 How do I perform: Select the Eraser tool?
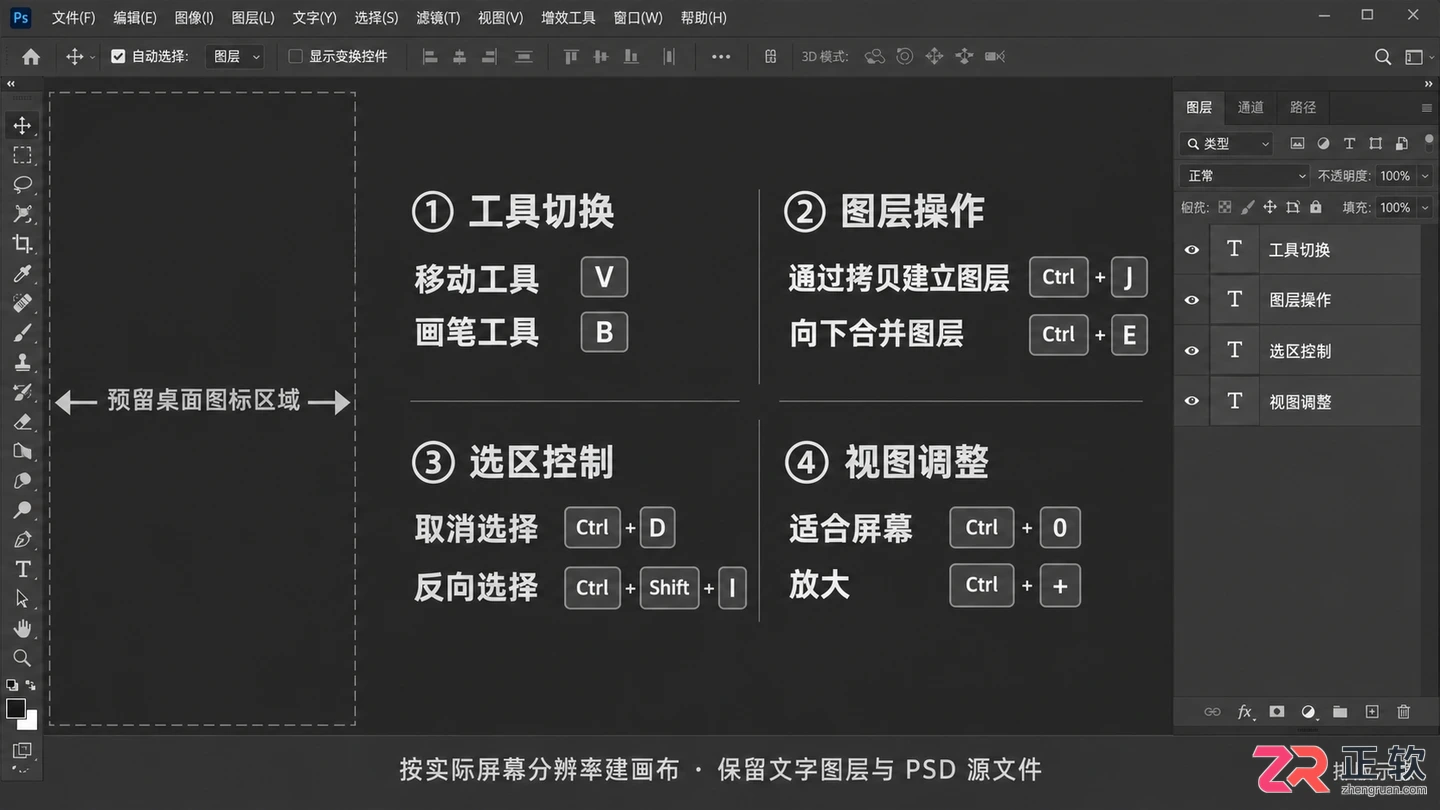pos(22,421)
